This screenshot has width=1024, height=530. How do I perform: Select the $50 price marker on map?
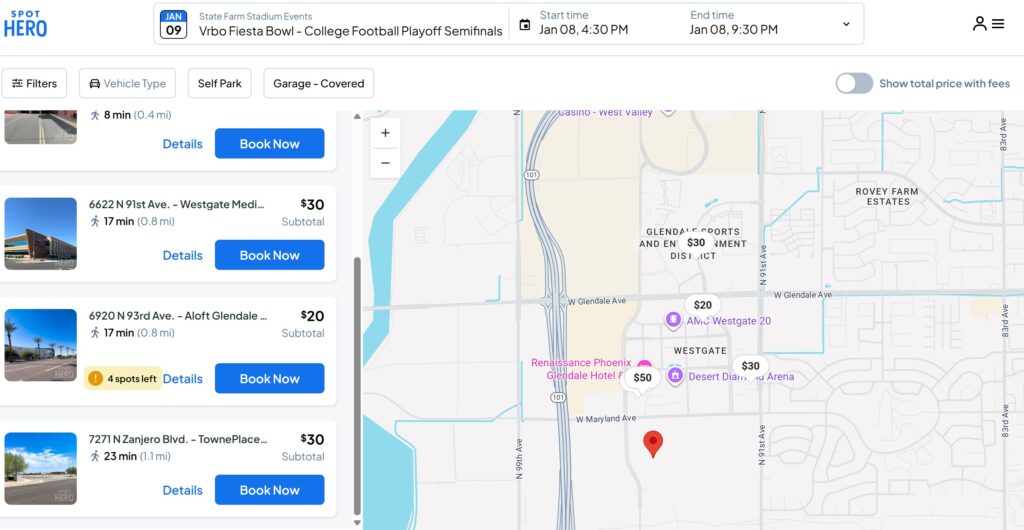(x=643, y=378)
